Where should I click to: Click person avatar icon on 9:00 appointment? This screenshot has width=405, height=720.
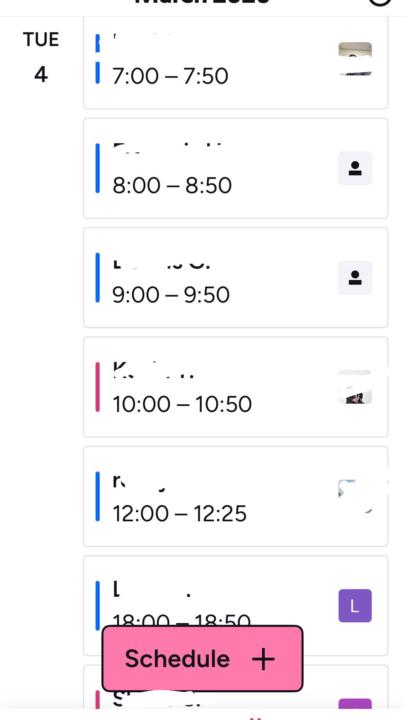pyautogui.click(x=355, y=277)
